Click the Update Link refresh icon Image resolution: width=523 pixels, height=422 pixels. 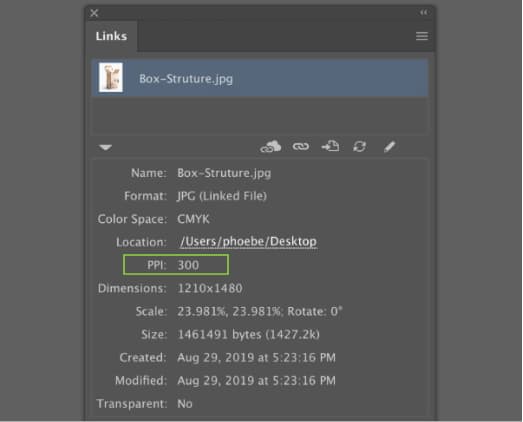(360, 146)
